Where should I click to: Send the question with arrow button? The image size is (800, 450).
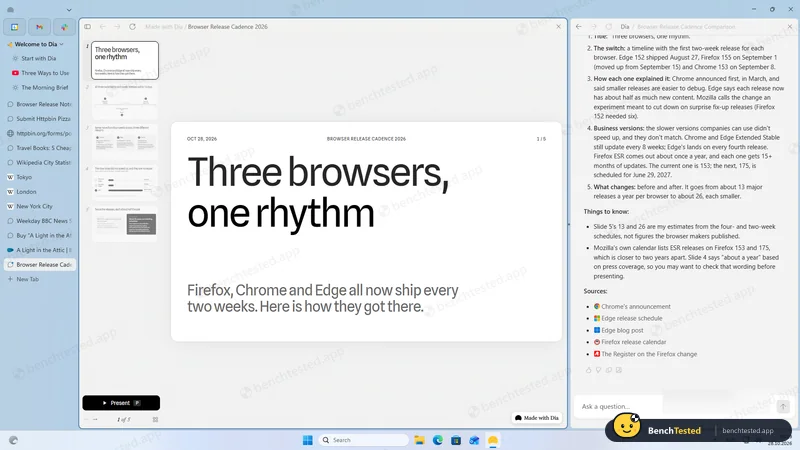coord(783,406)
